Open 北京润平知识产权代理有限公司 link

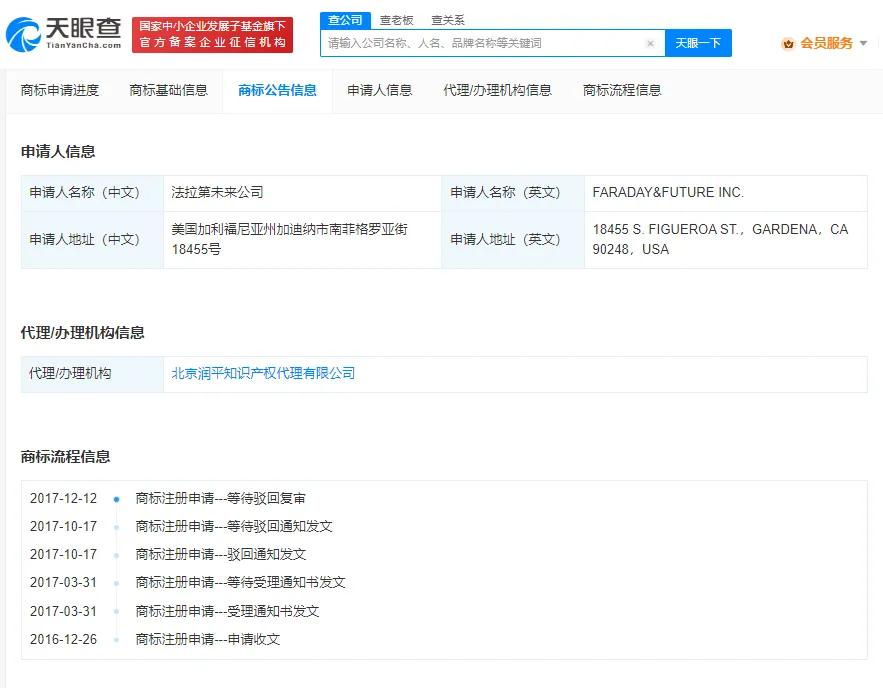coord(263,373)
